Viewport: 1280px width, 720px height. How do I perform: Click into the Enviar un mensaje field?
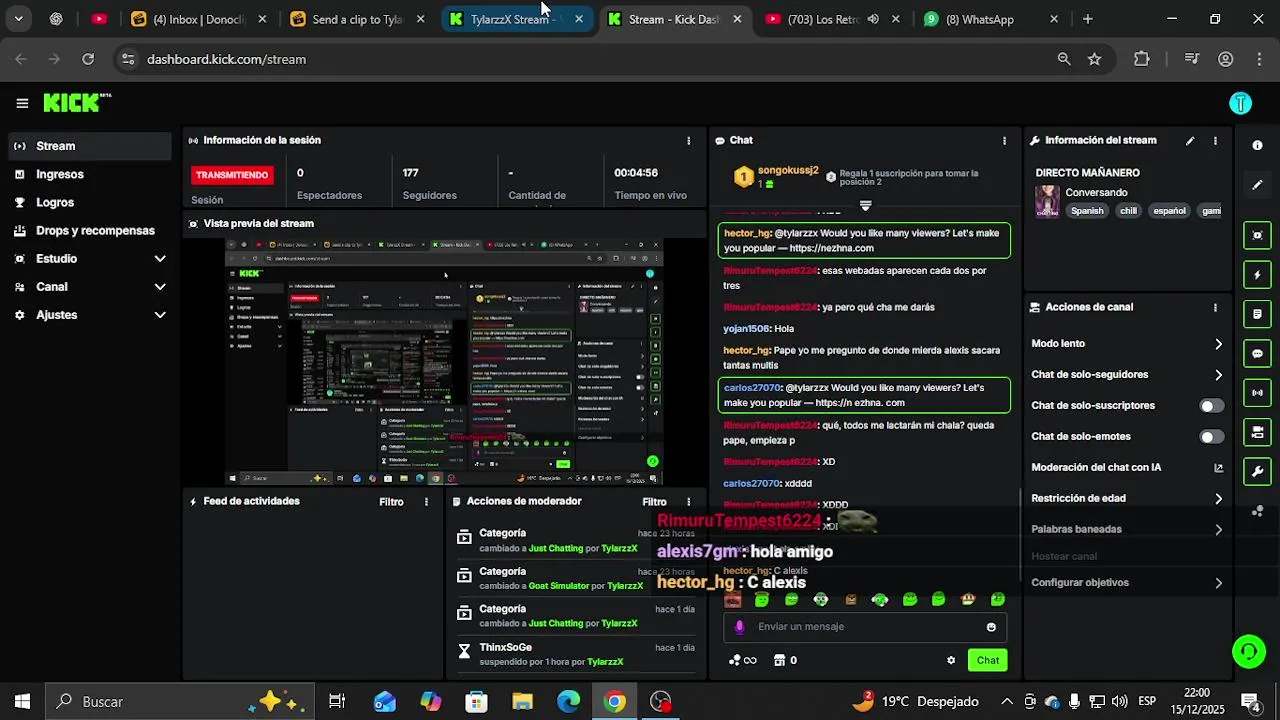click(x=865, y=627)
